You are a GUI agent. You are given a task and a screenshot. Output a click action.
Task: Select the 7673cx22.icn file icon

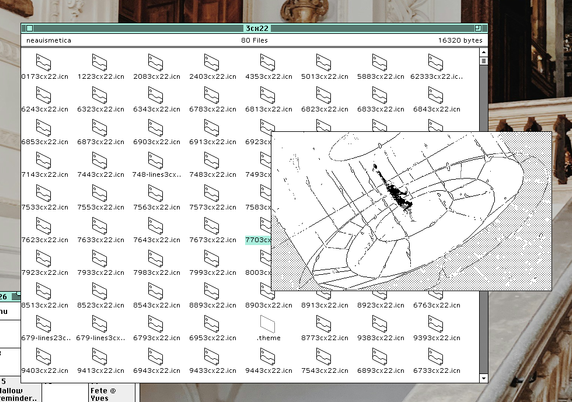coord(211,226)
